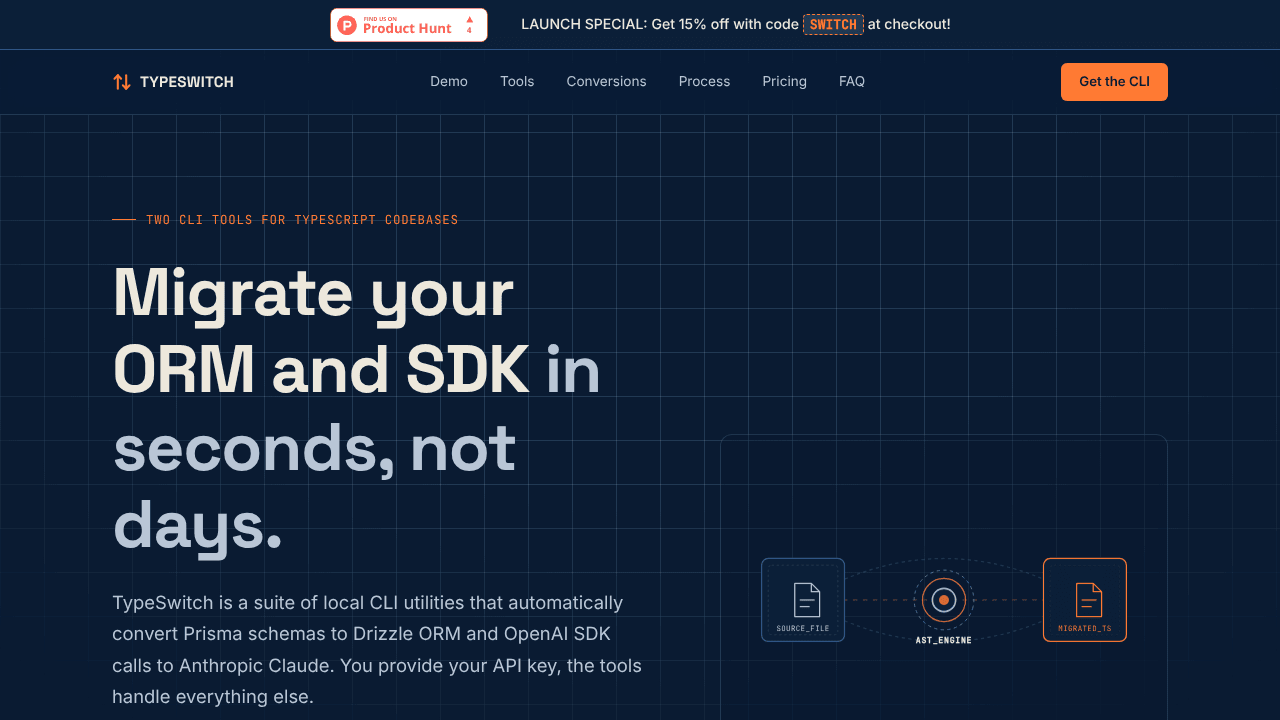The height and width of the screenshot is (720, 1280).
Task: Select the SOURCE_FILE document icon
Action: pyautogui.click(x=807, y=600)
